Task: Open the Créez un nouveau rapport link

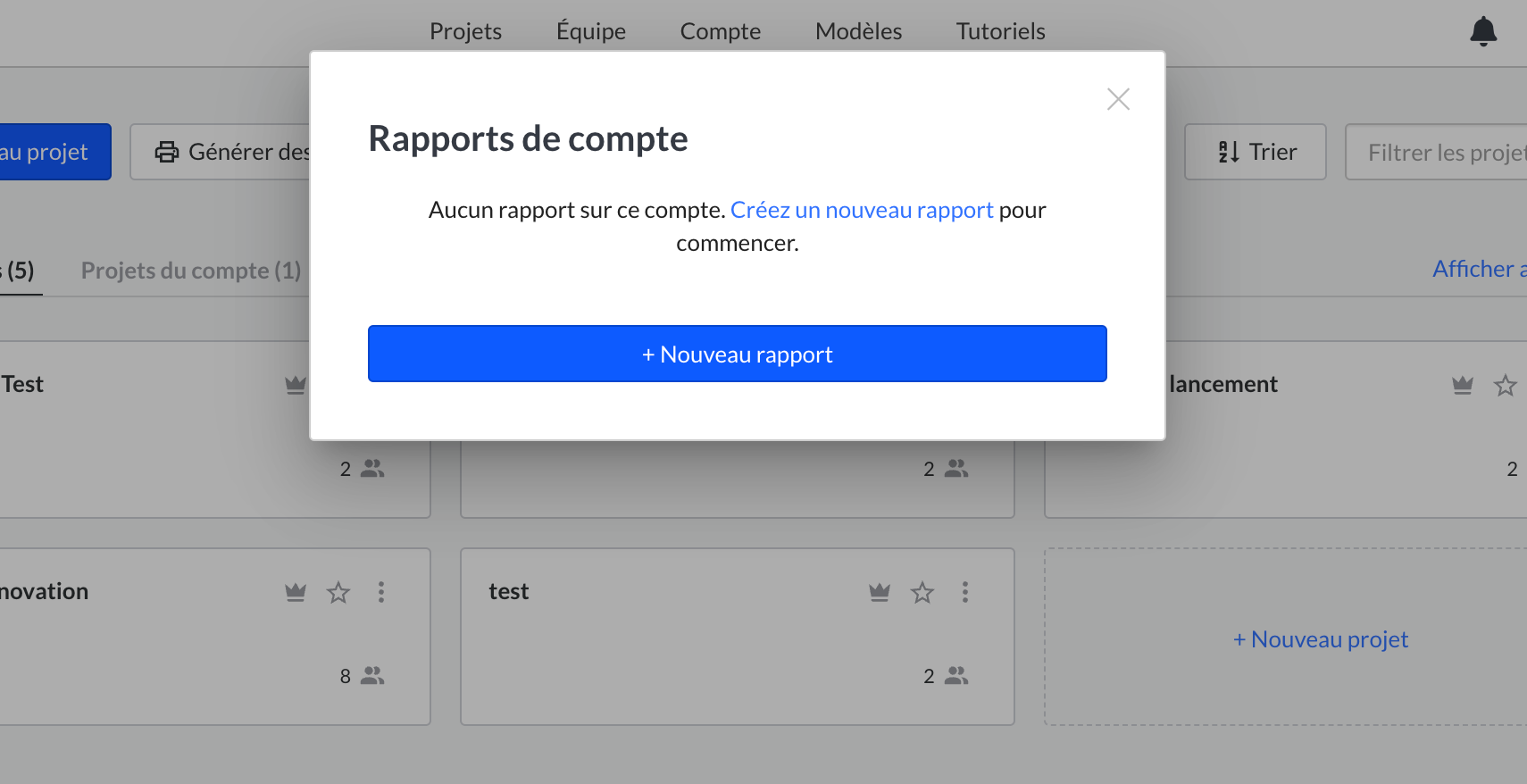Action: click(862, 210)
